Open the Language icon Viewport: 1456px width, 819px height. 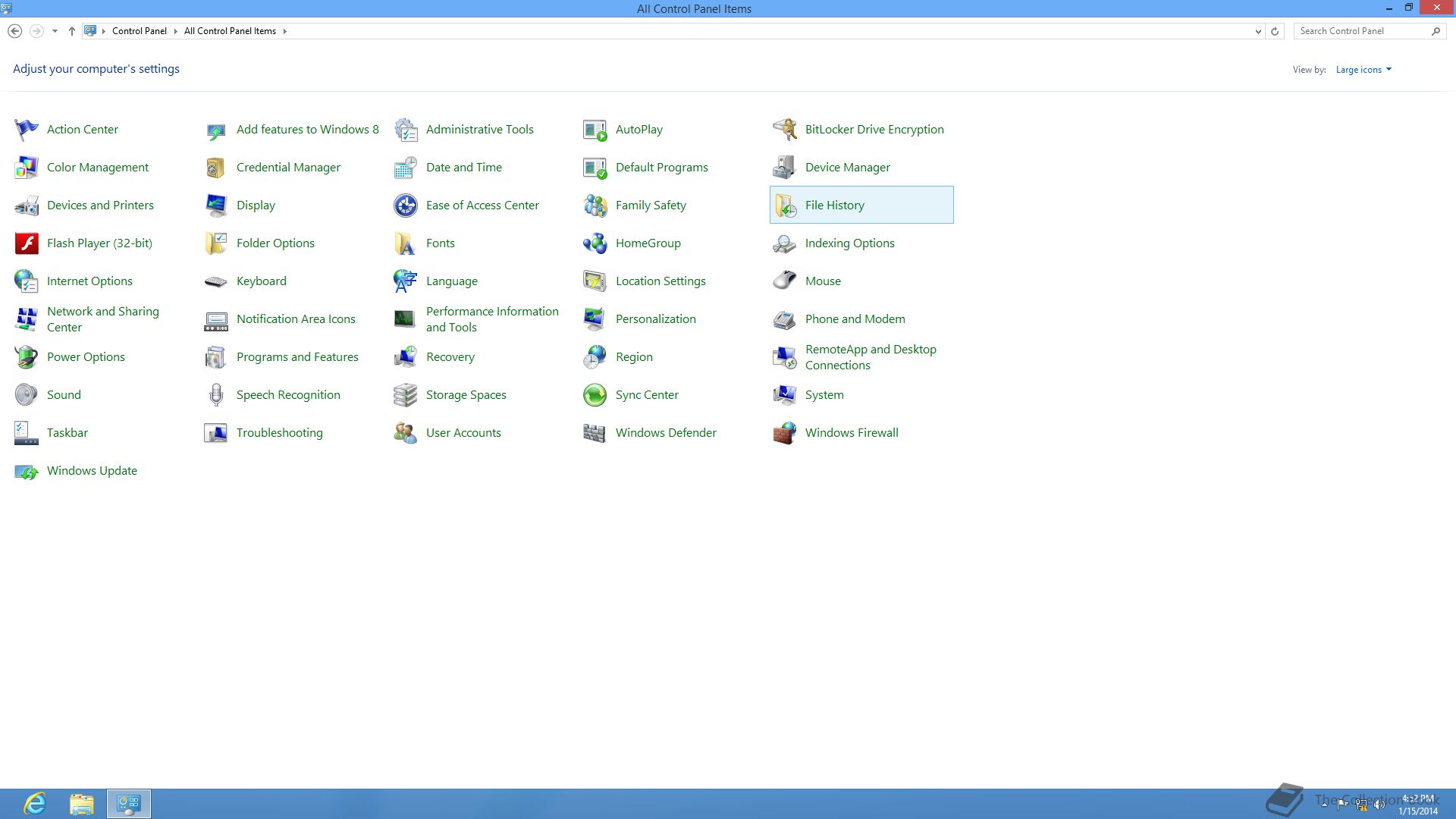click(x=406, y=281)
